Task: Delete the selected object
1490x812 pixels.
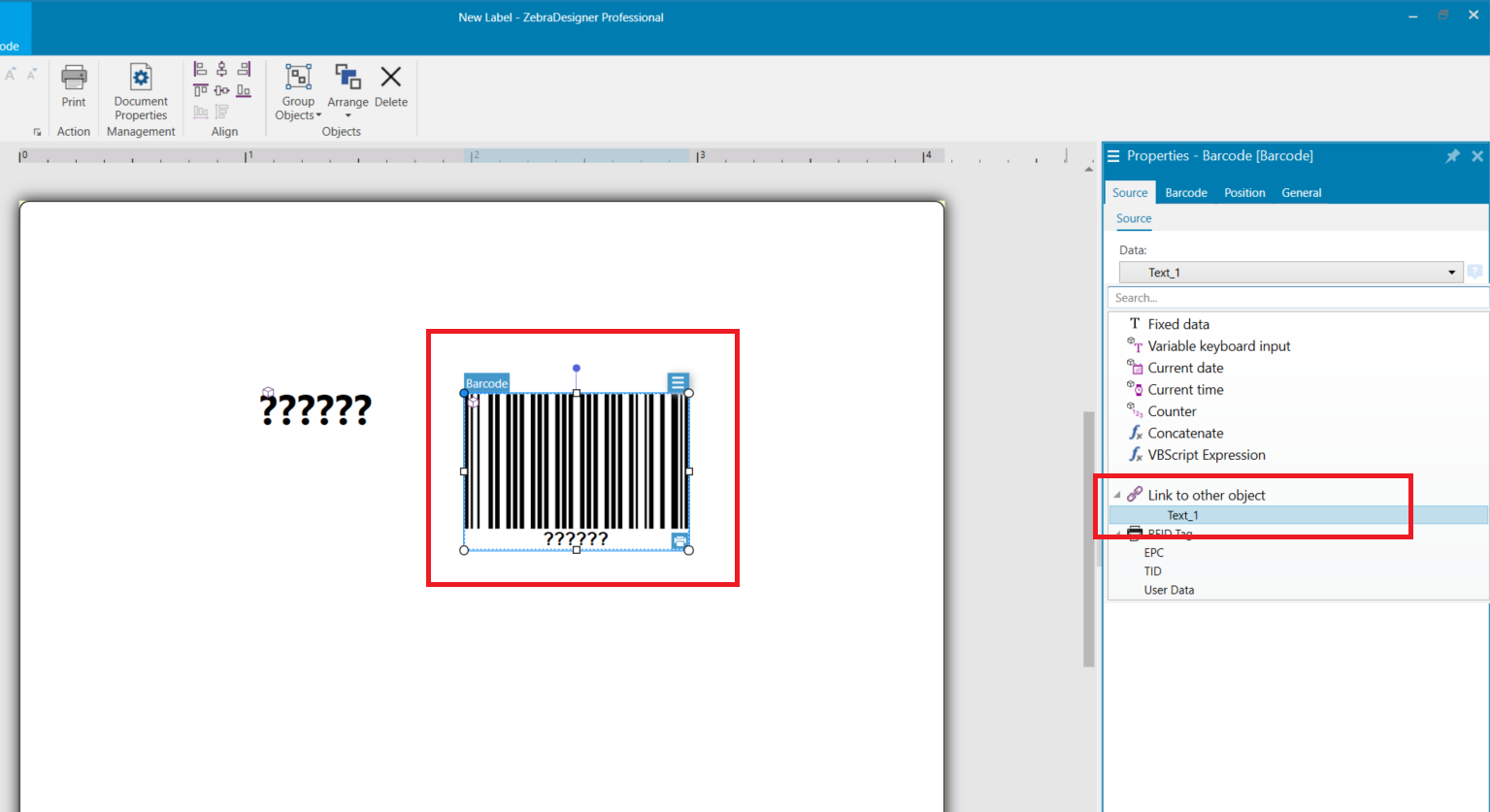Action: pyautogui.click(x=391, y=86)
